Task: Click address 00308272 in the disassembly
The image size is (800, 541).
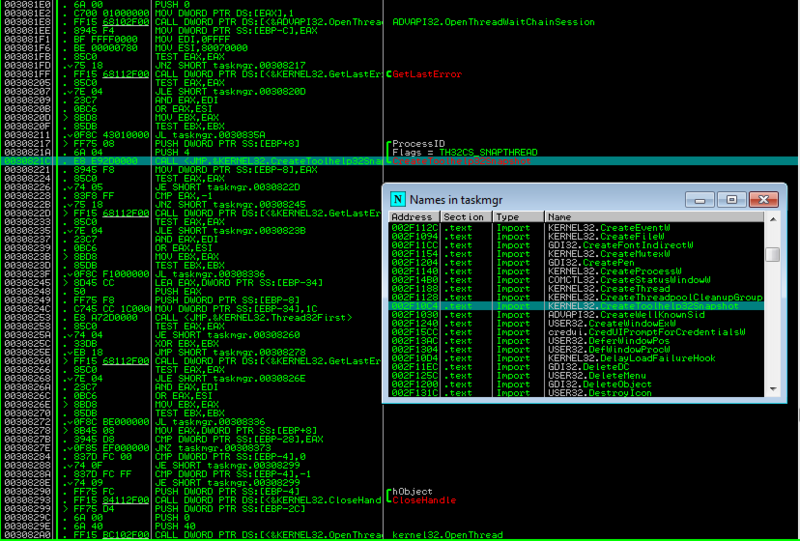Action: (27, 422)
